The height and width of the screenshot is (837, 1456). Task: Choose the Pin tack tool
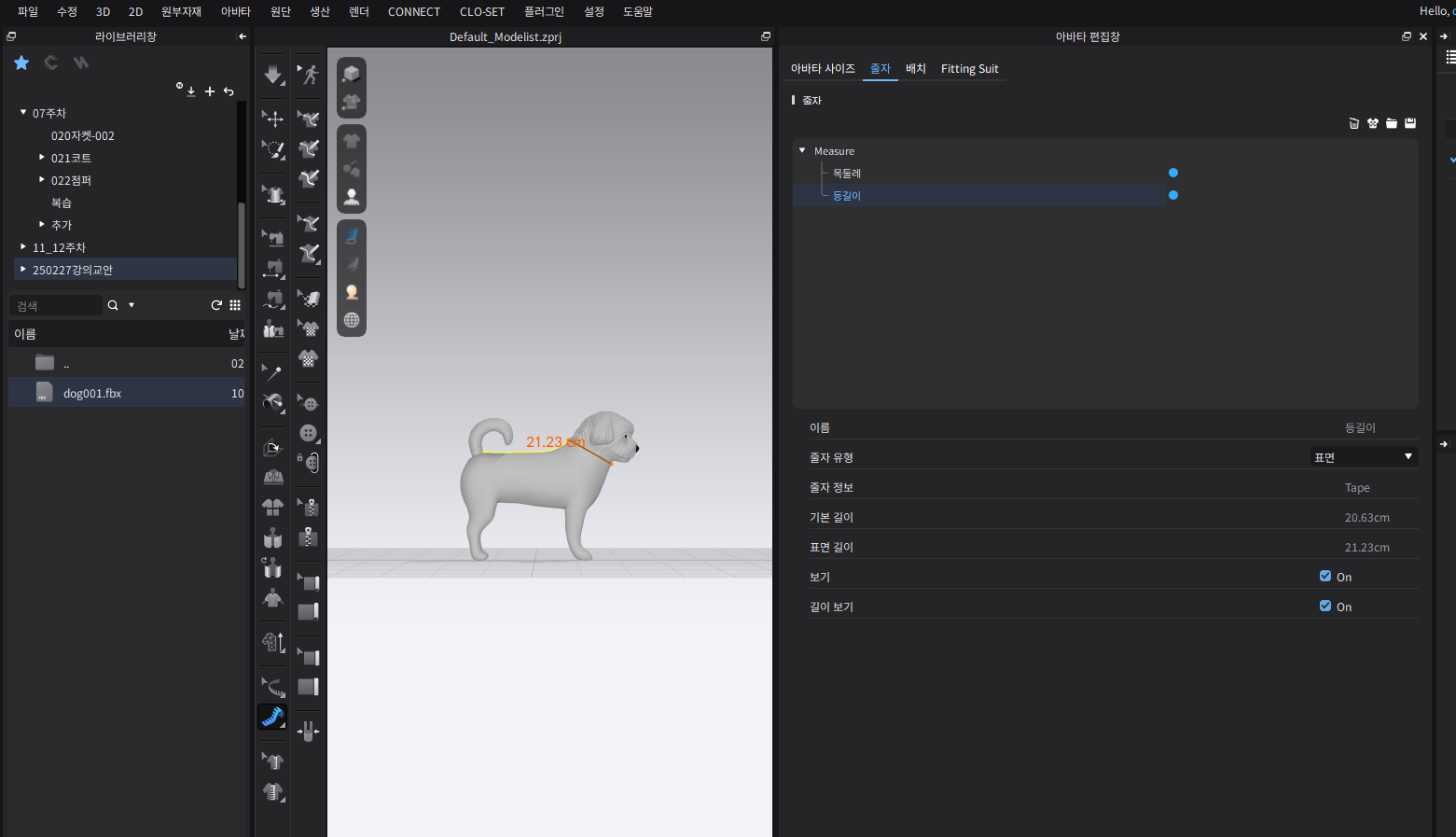click(272, 372)
